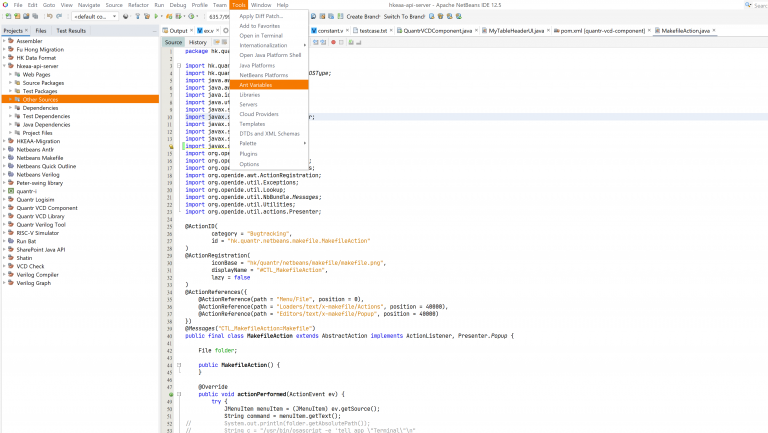Screen dimensions: 768x433
Task: Run the project with green play icon
Action: point(156,16)
